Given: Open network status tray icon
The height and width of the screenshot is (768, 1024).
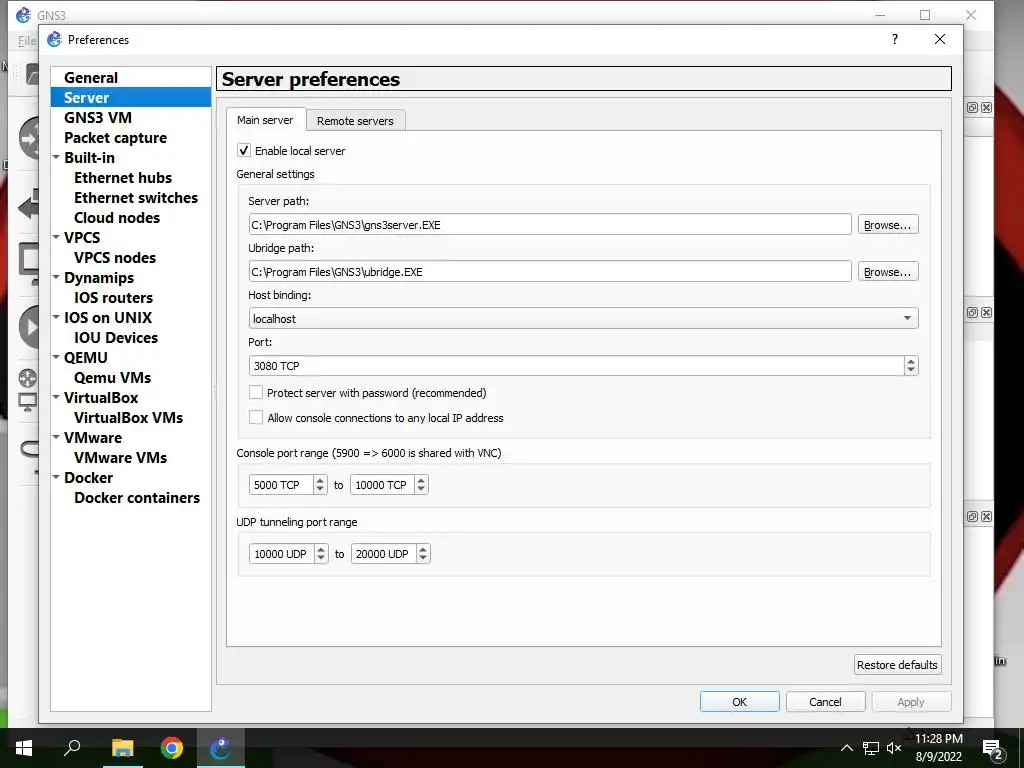Looking at the screenshot, I should pos(871,748).
